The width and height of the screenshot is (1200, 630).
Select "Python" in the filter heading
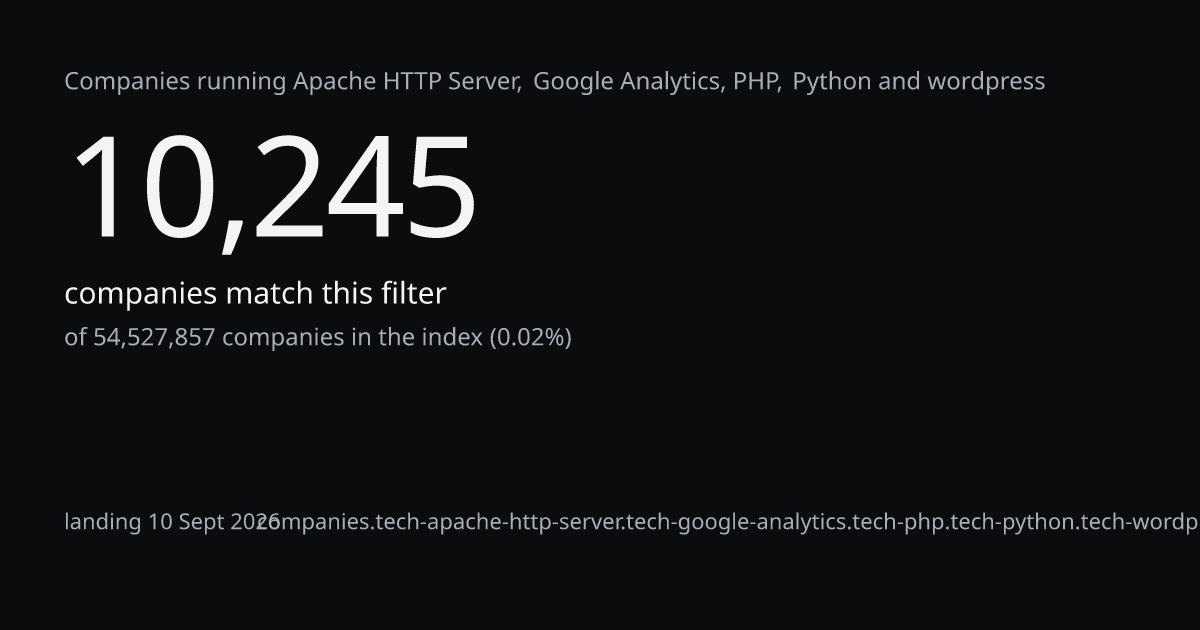tap(832, 82)
